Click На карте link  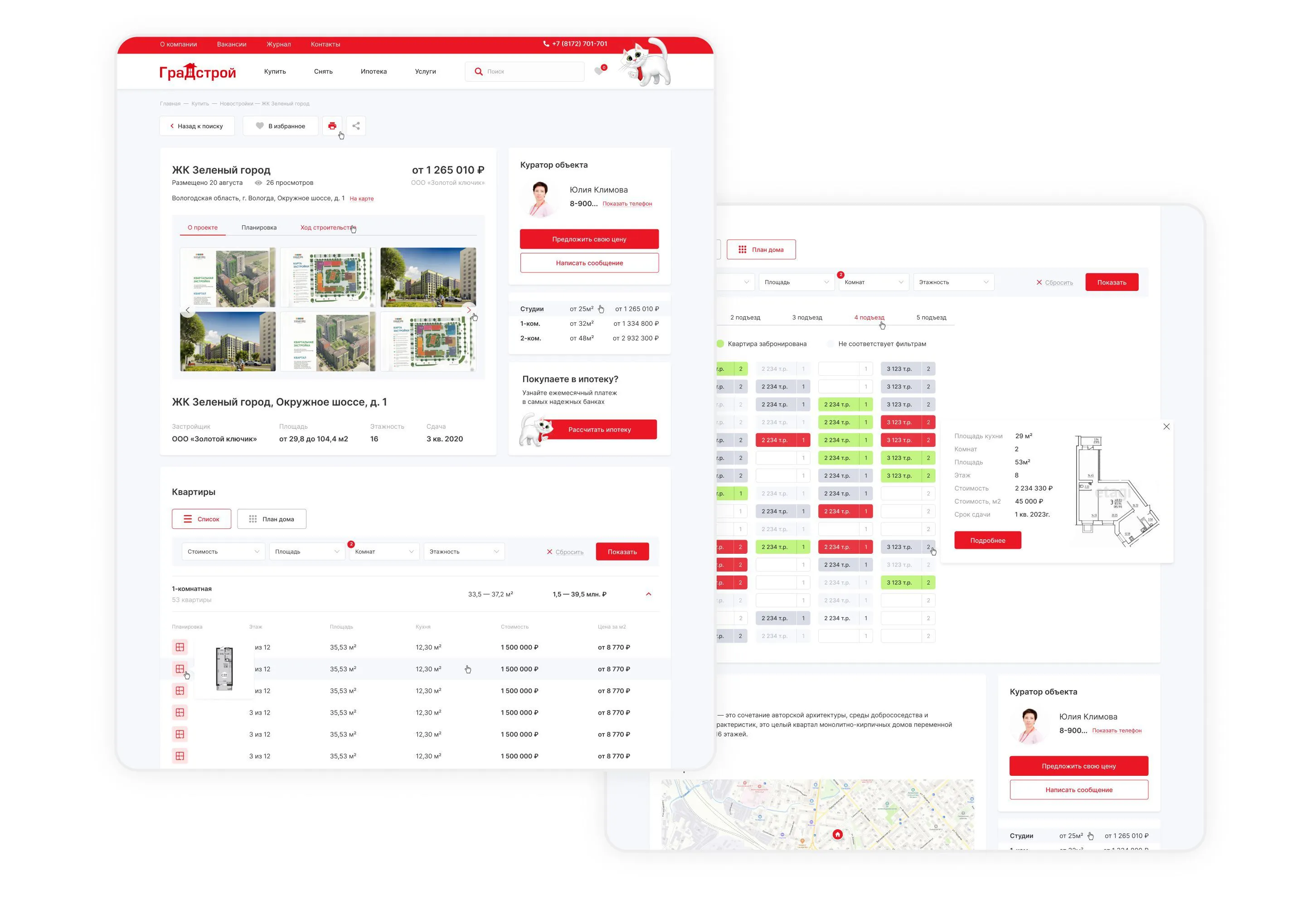coord(361,198)
